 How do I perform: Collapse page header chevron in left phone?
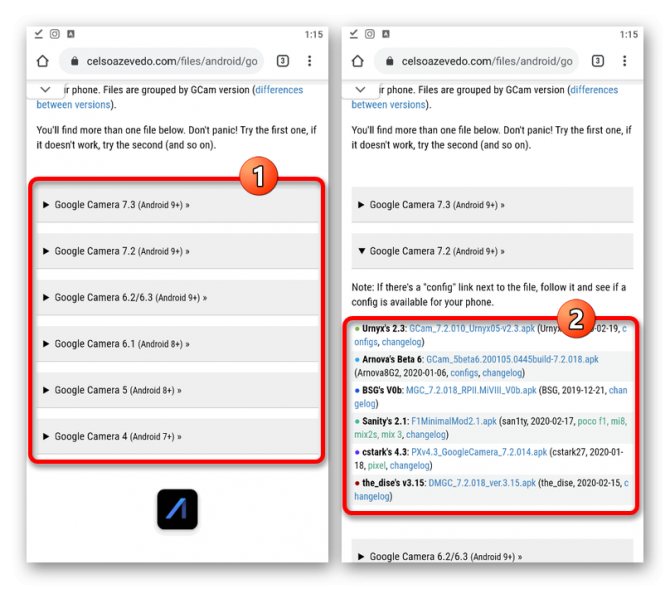click(45, 89)
